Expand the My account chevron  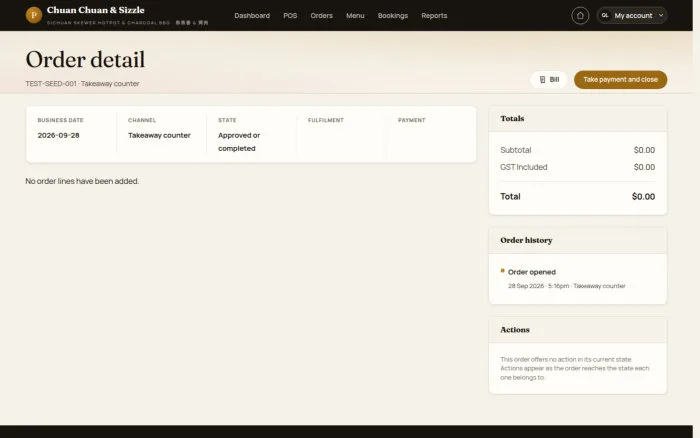(661, 16)
